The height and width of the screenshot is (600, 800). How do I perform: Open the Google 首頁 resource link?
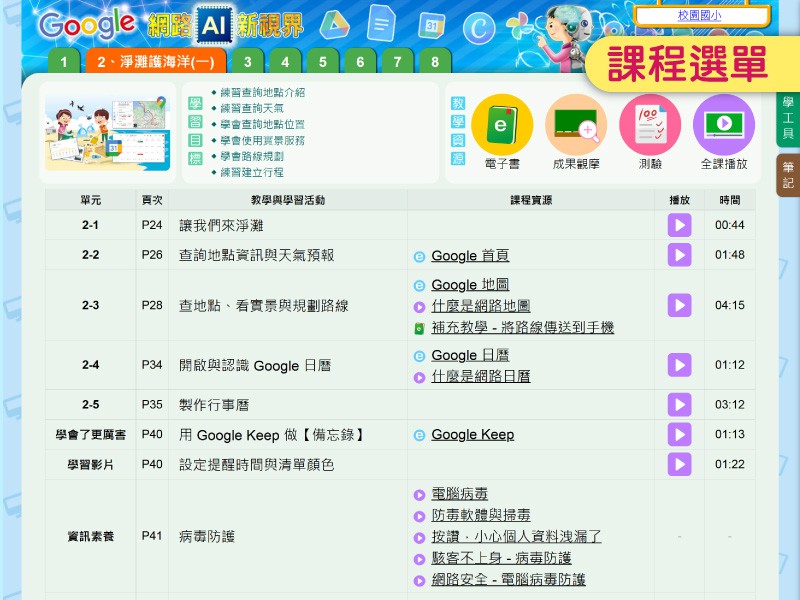click(469, 256)
